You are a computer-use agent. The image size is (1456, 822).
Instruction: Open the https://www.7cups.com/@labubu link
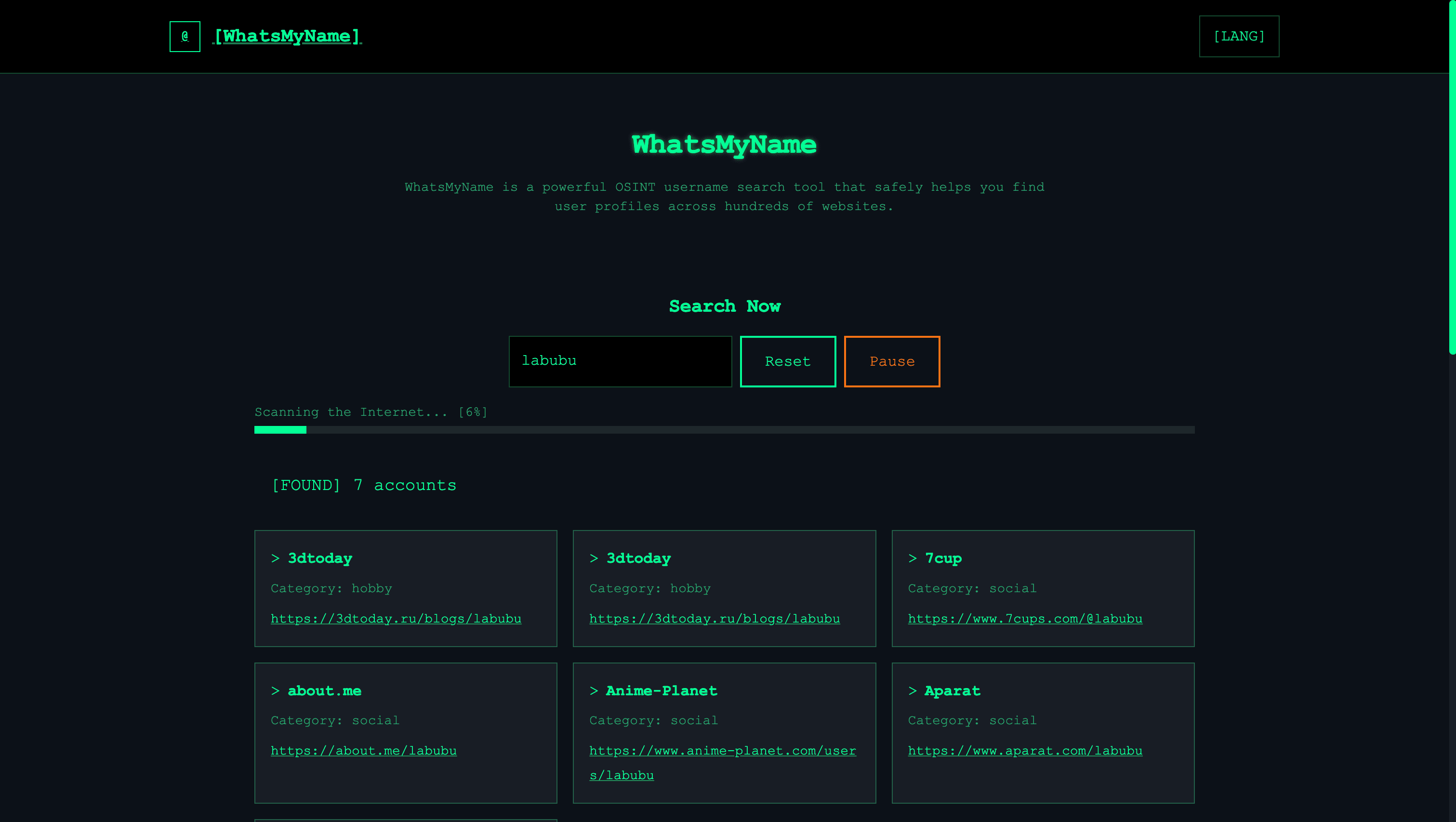point(1025,619)
